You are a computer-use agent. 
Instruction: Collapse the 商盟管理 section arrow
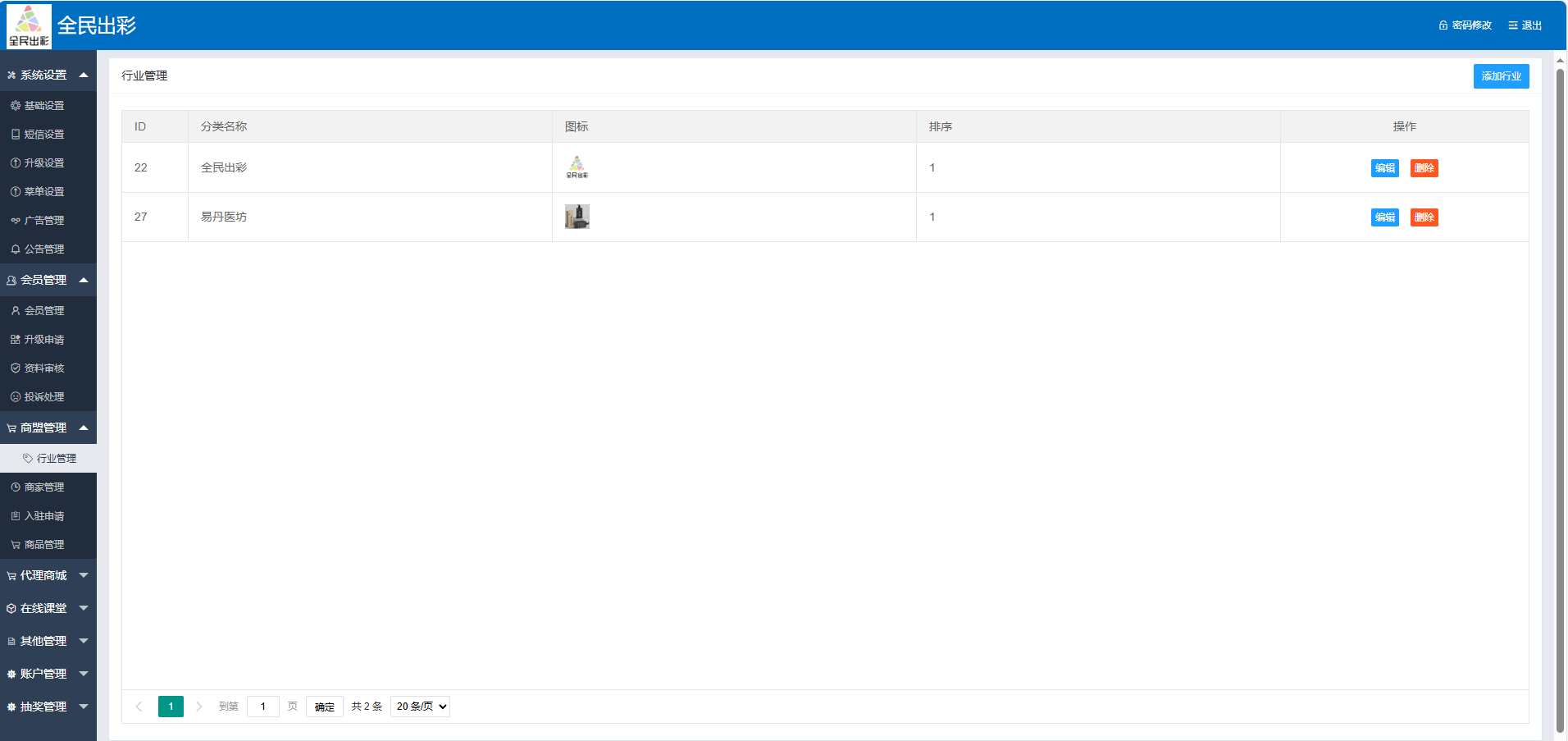pyautogui.click(x=84, y=428)
